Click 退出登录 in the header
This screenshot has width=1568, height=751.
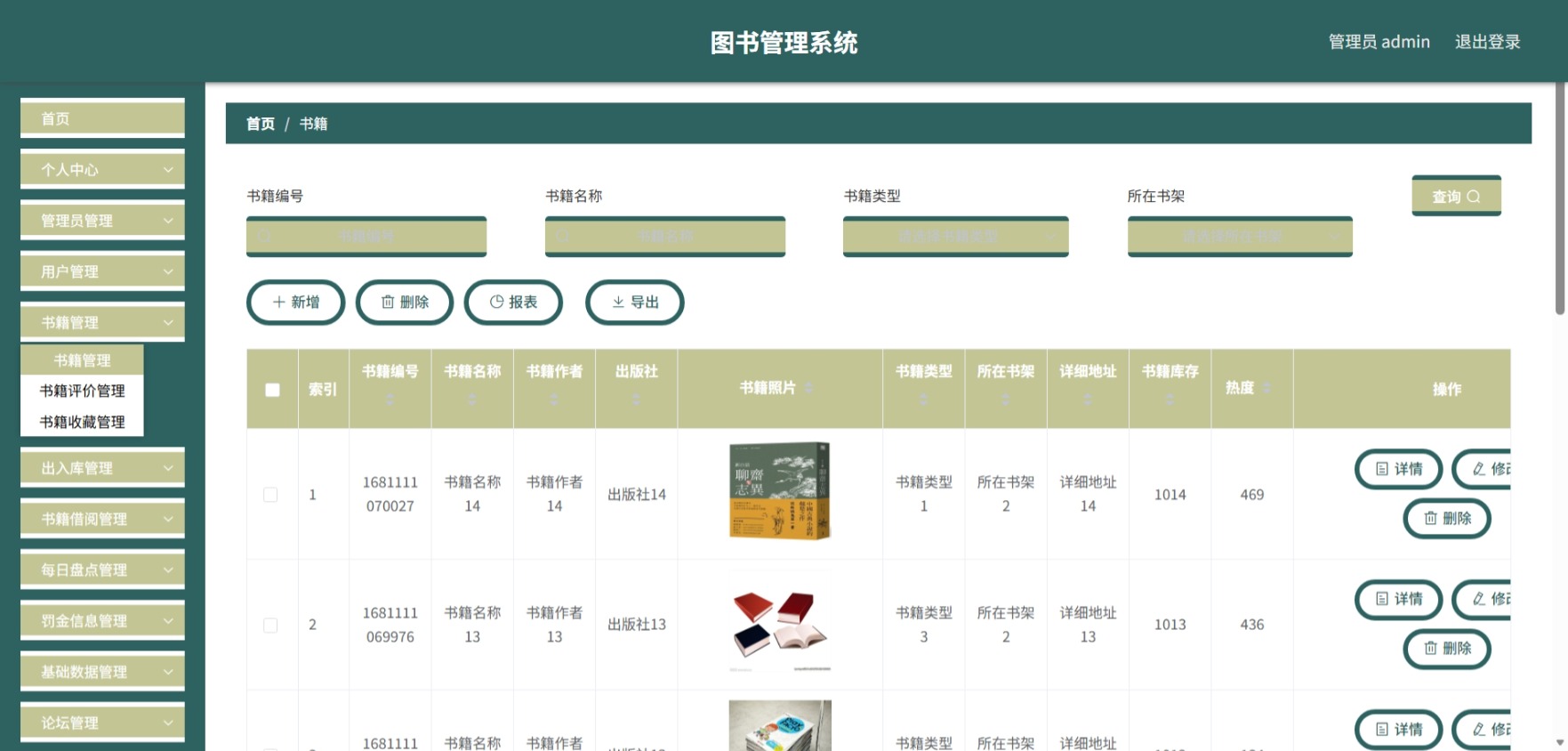(1487, 42)
